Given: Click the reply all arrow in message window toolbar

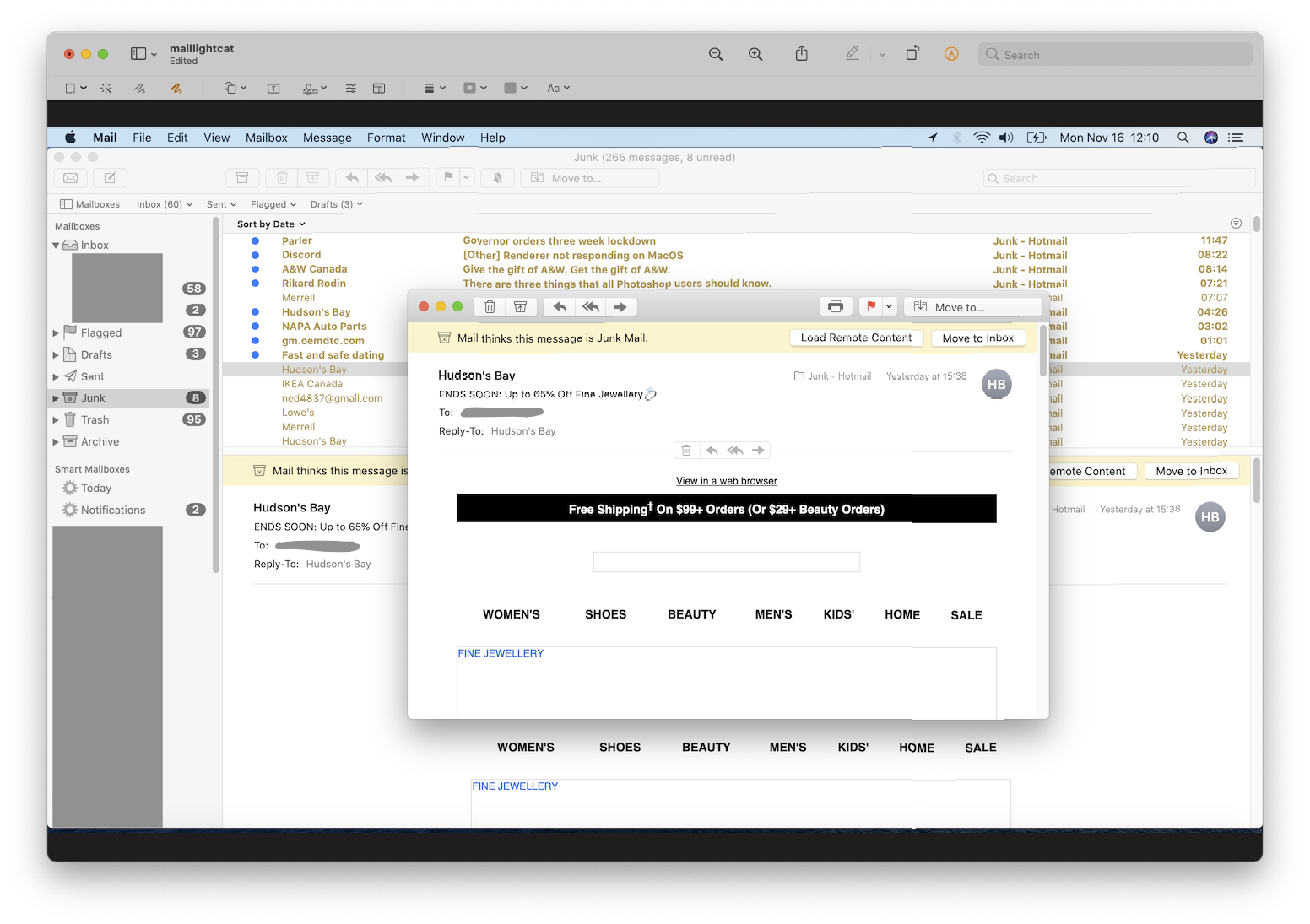Looking at the screenshot, I should click(x=590, y=307).
